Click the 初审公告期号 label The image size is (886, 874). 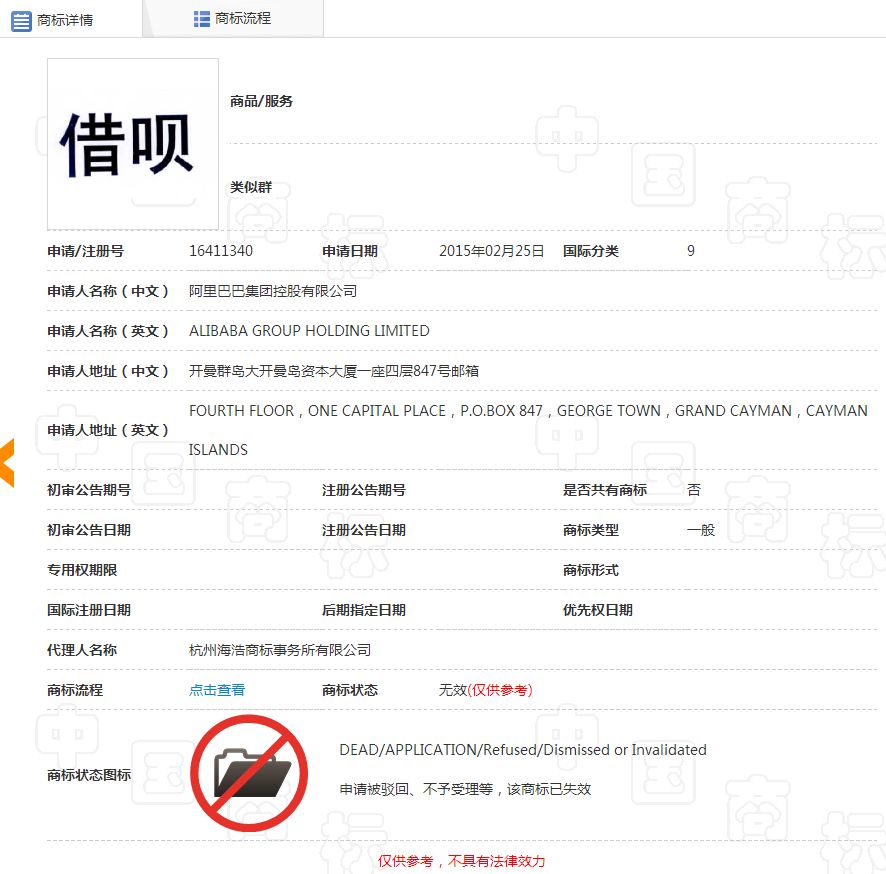89,490
